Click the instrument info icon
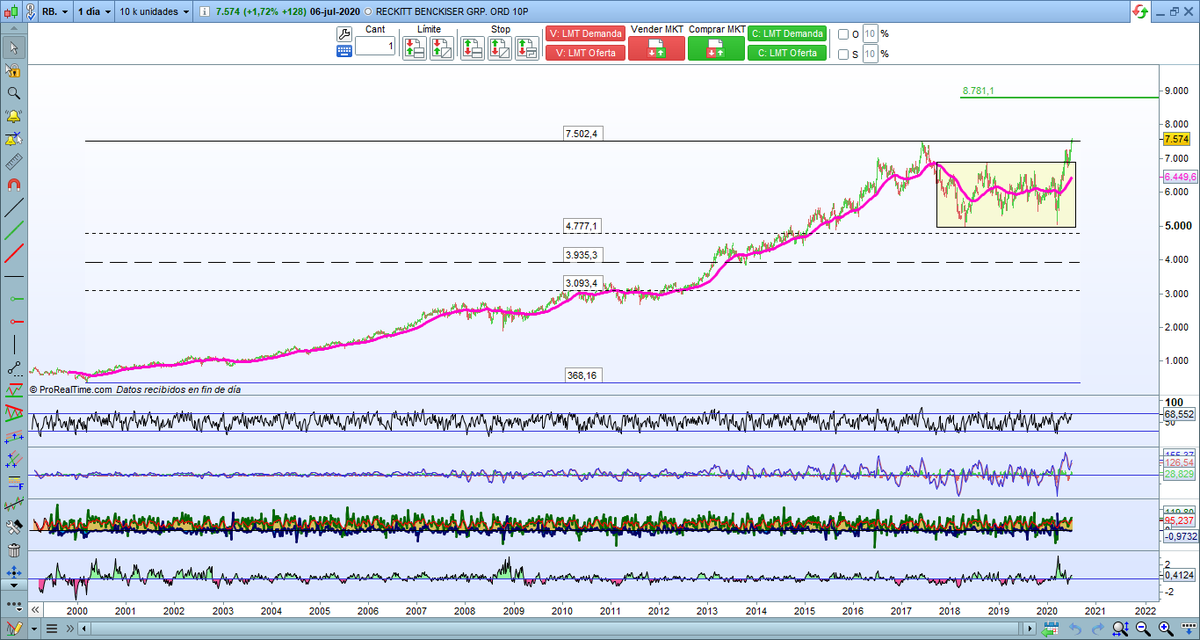The height and width of the screenshot is (640, 1200). tap(206, 11)
